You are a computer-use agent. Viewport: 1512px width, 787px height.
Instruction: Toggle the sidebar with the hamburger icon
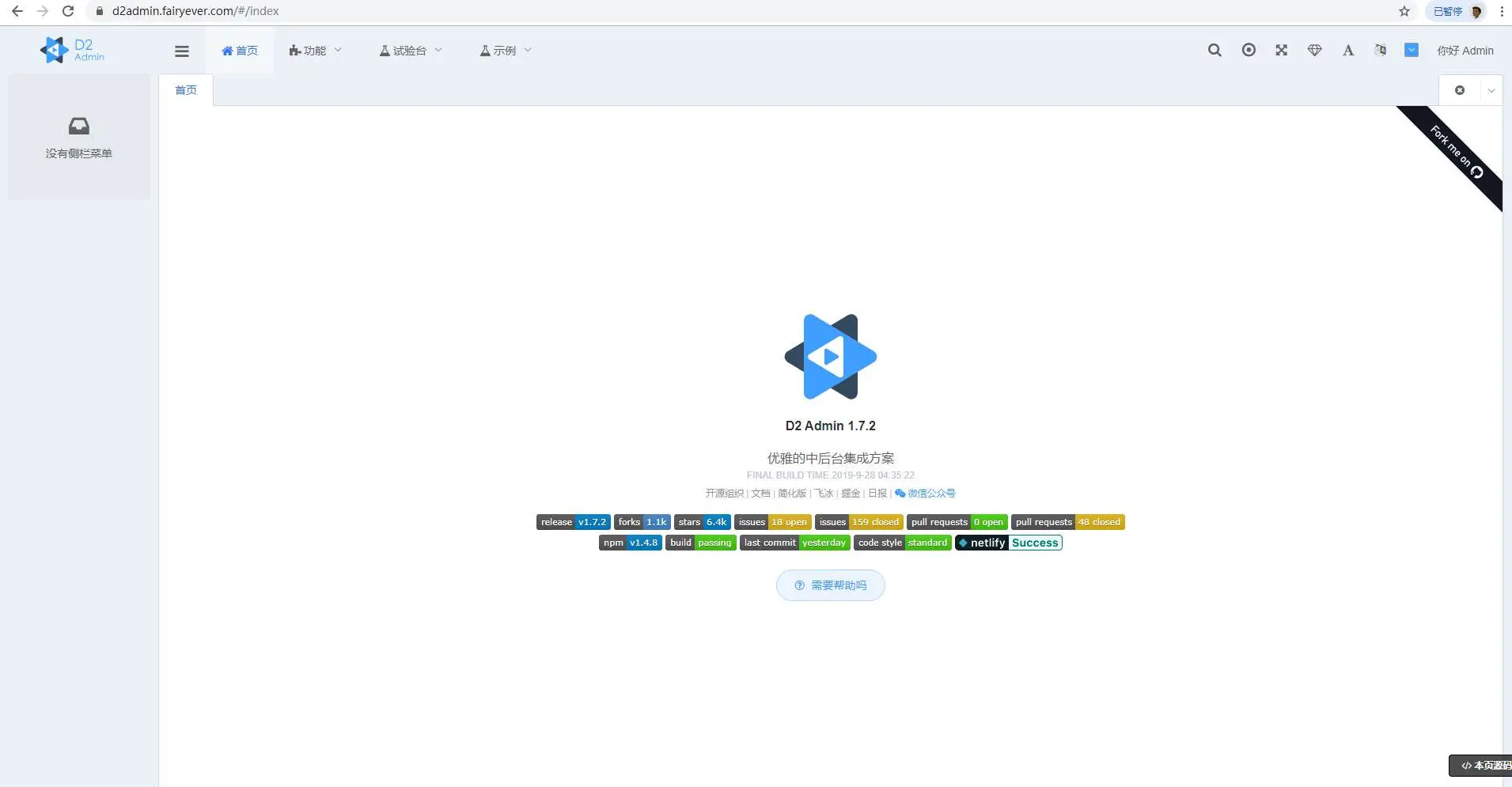pos(182,51)
